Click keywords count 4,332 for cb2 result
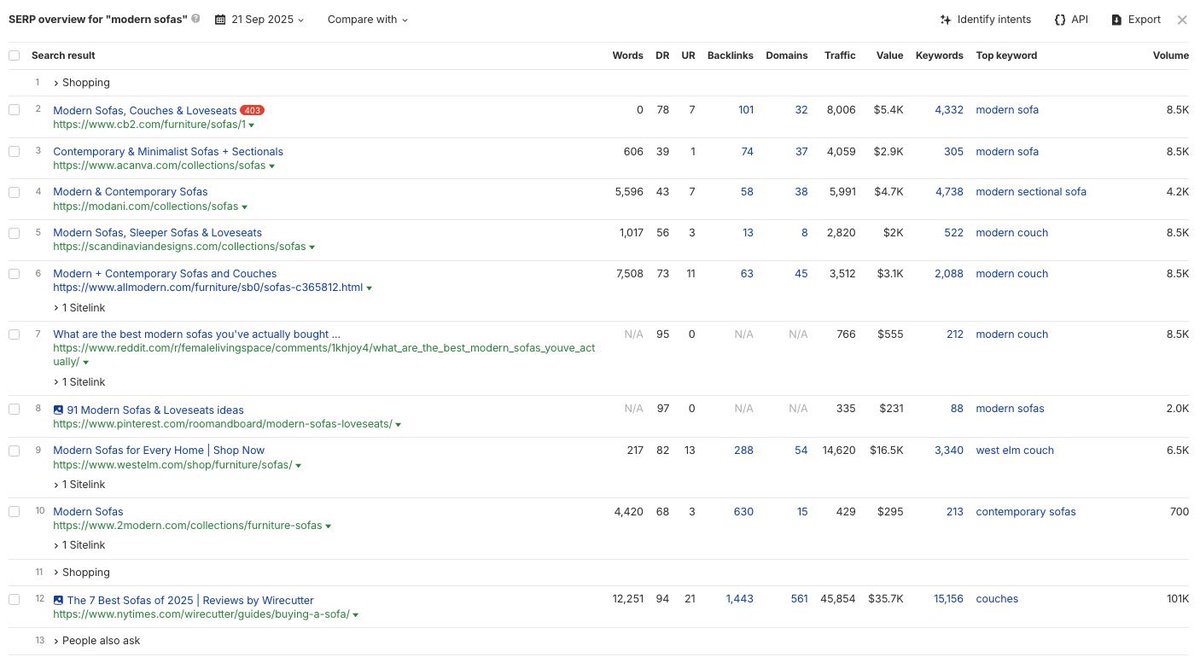The height and width of the screenshot is (663, 1200). [949, 111]
